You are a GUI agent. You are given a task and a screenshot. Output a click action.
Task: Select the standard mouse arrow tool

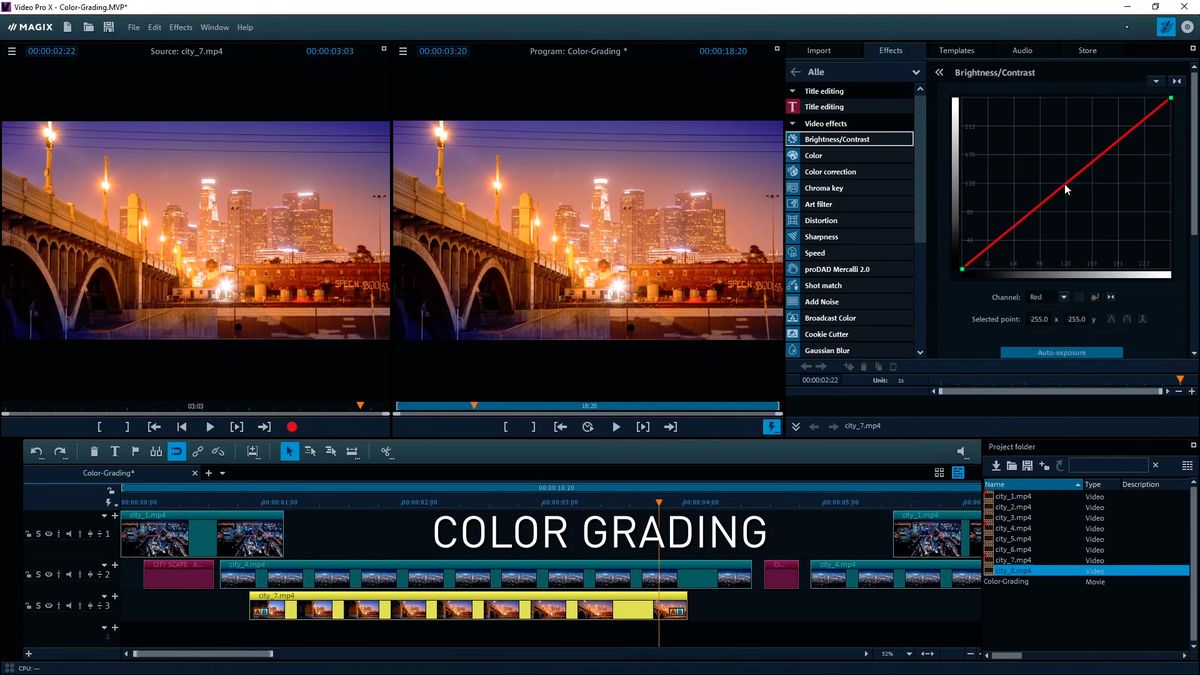coord(289,452)
